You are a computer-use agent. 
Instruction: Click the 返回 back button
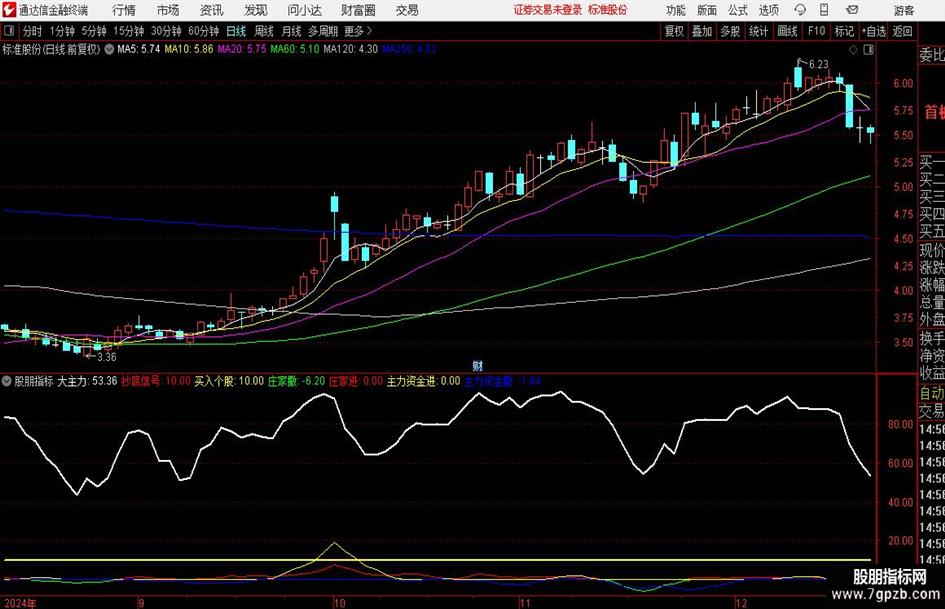coord(902,31)
